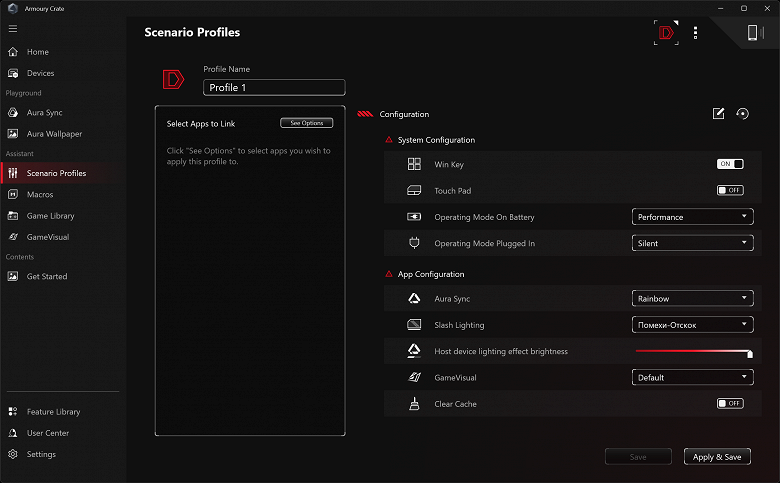The width and height of the screenshot is (780, 483).
Task: Open the three-dot more options menu
Action: tap(695, 33)
